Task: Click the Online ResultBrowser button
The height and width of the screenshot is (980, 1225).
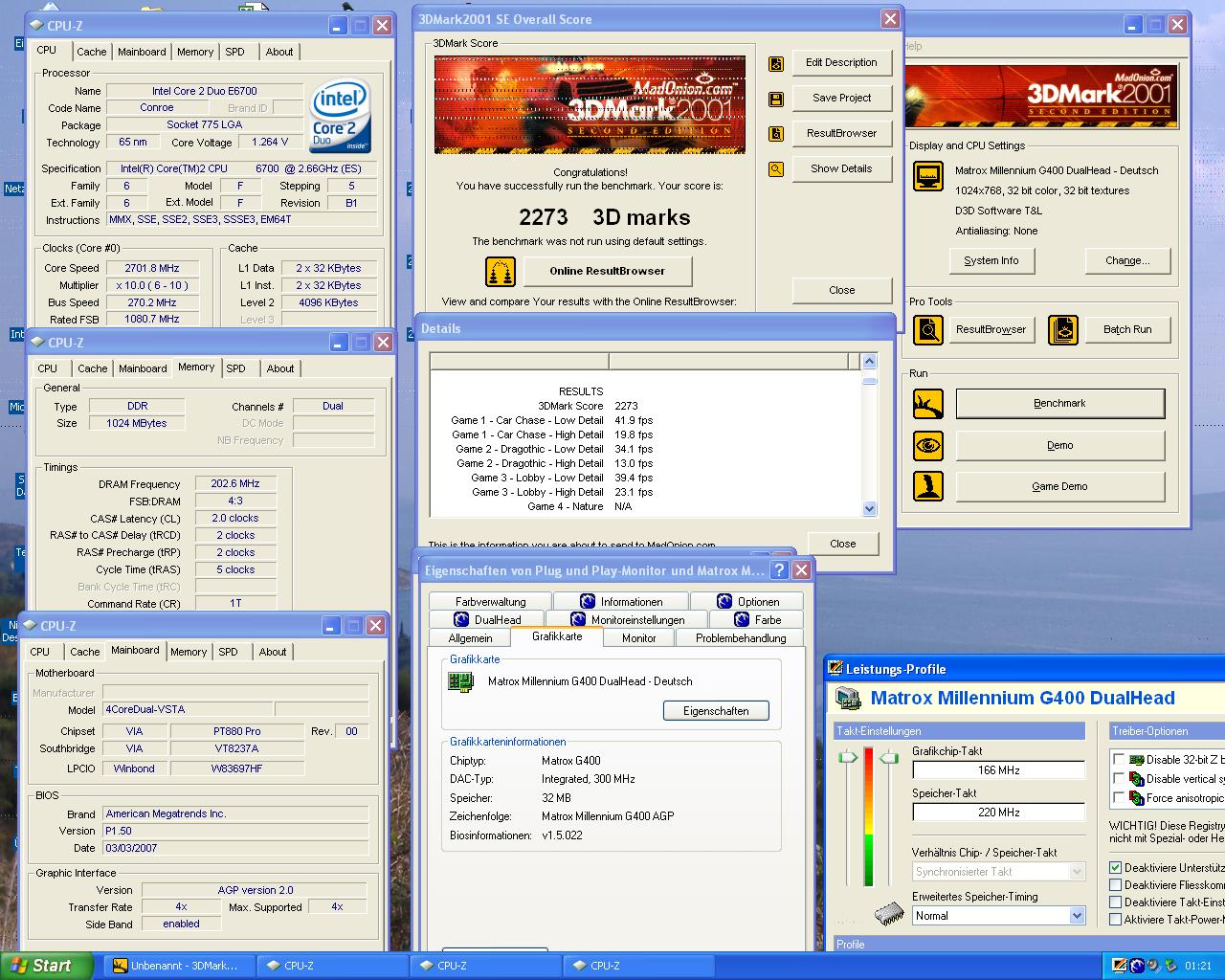Action: coord(607,271)
